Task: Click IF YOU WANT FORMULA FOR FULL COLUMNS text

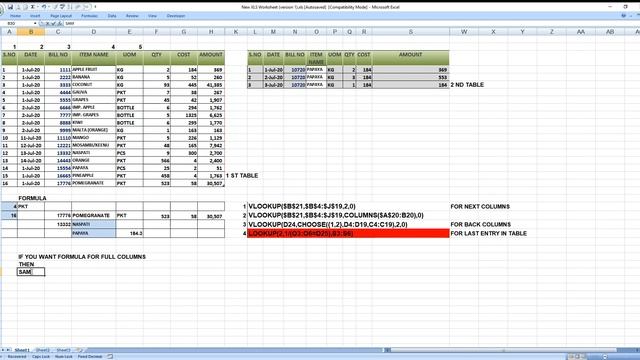Action: coord(82,257)
